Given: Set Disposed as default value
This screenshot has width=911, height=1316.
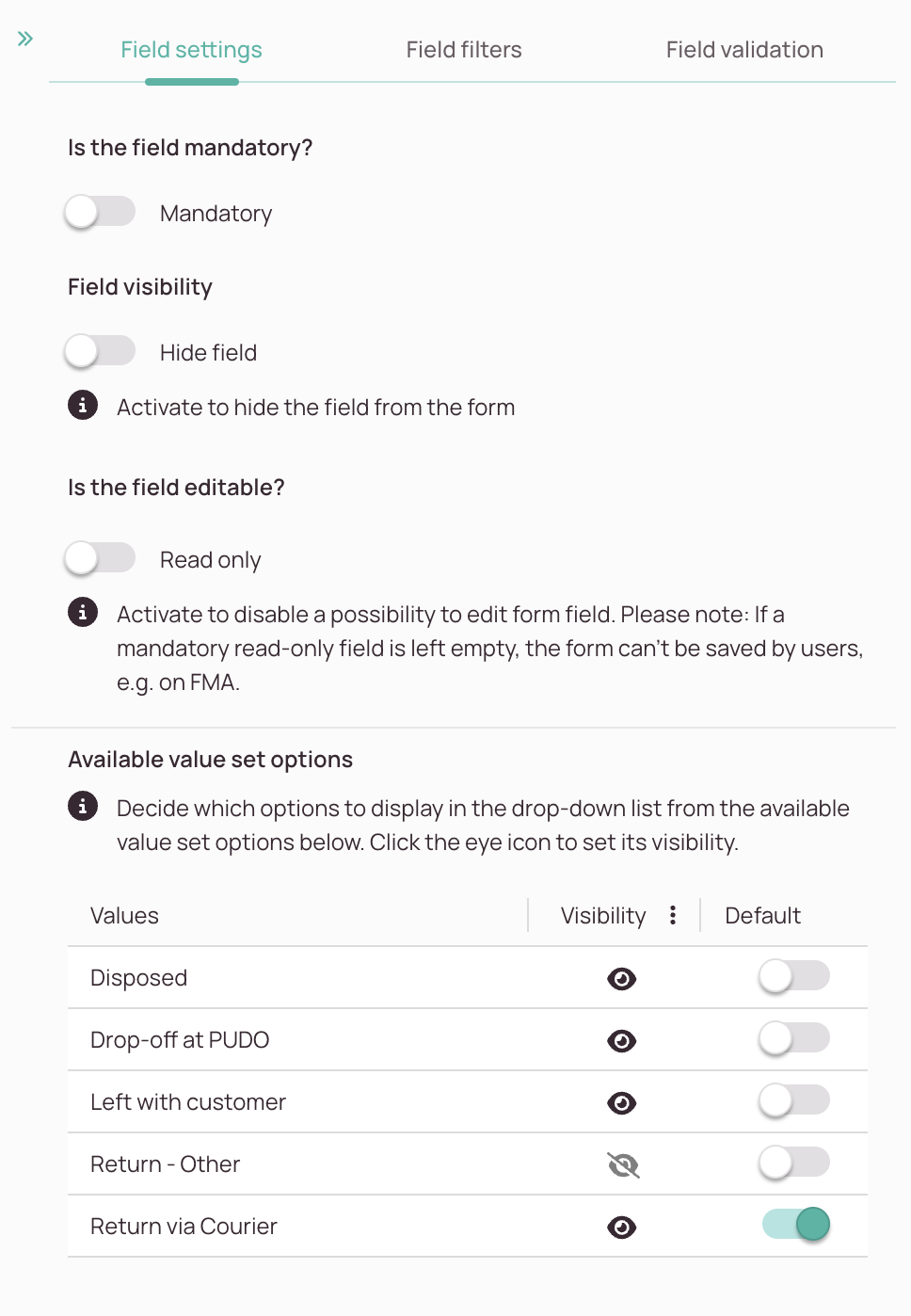Looking at the screenshot, I should (x=794, y=976).
